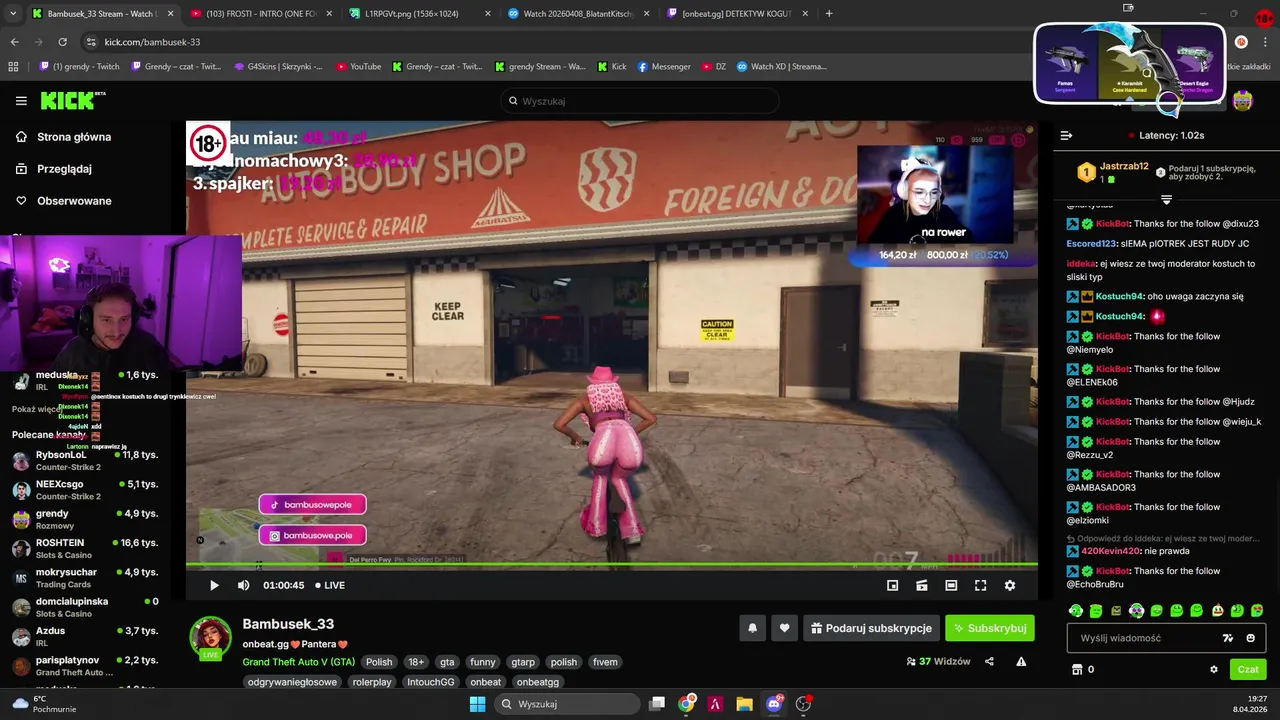Click the green Subskrybuj button

pyautogui.click(x=990, y=628)
